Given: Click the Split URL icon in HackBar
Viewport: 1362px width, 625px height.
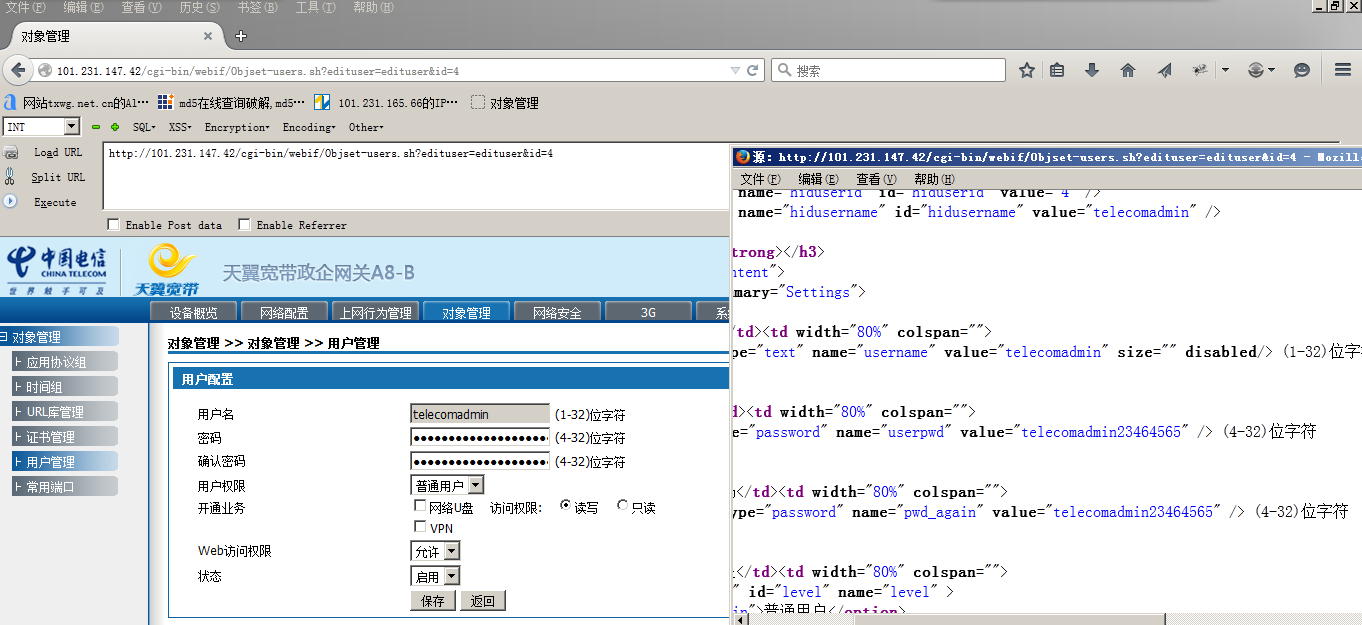Looking at the screenshot, I should click(x=11, y=177).
